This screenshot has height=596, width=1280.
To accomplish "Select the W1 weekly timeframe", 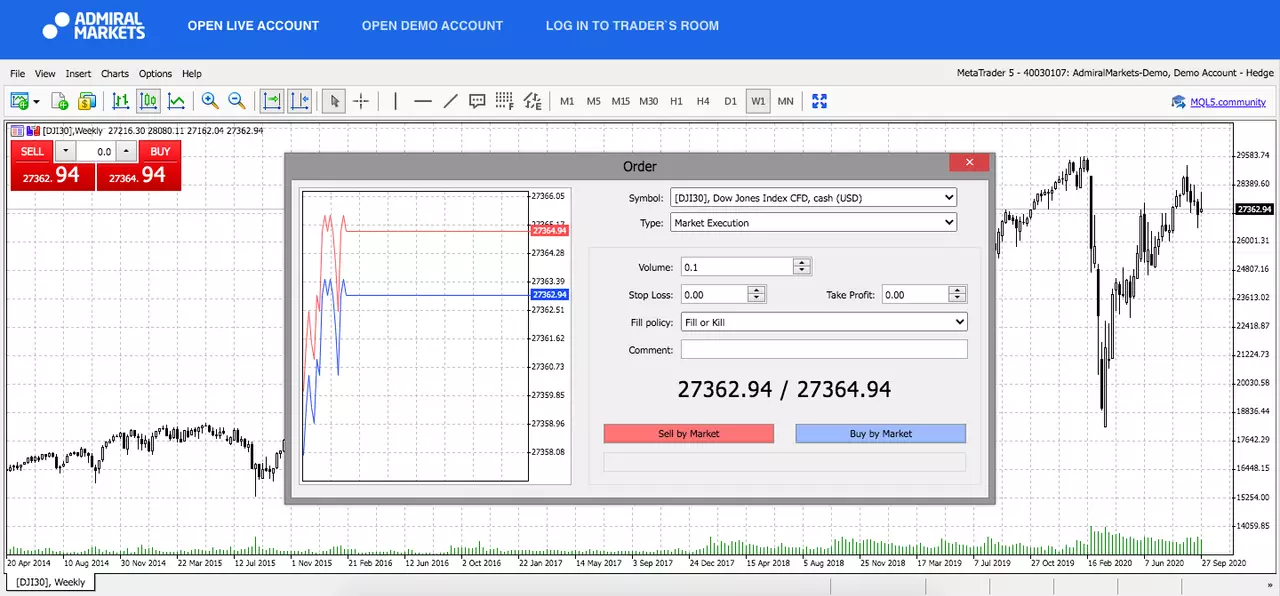I will 758,102.
